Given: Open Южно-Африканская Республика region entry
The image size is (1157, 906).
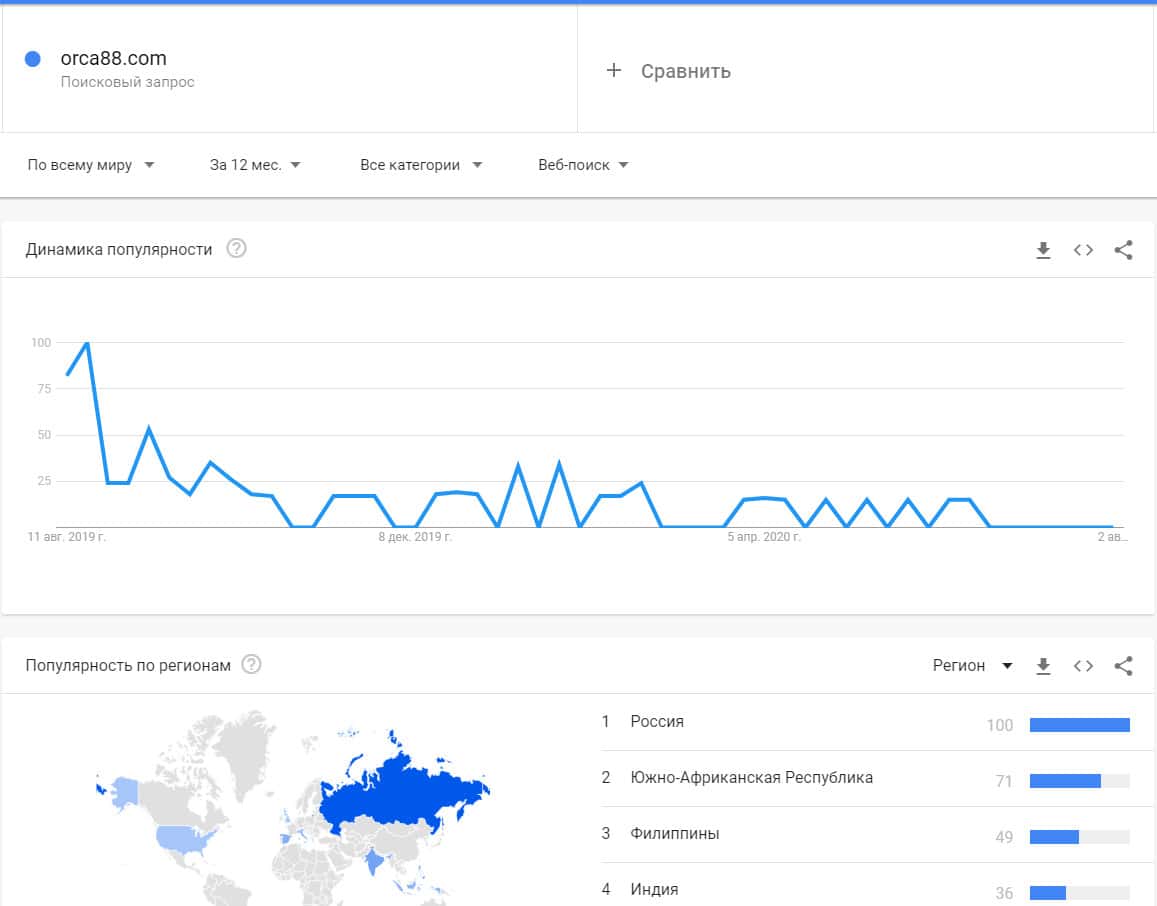Looking at the screenshot, I should (751, 778).
